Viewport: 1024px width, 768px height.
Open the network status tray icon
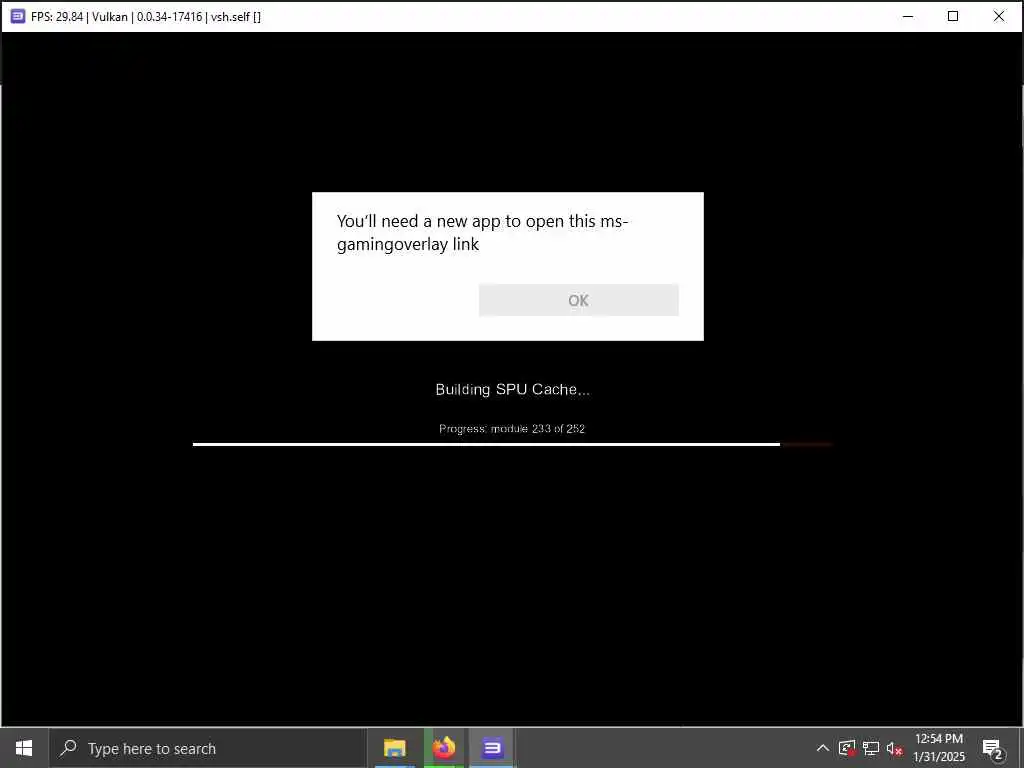[871, 748]
